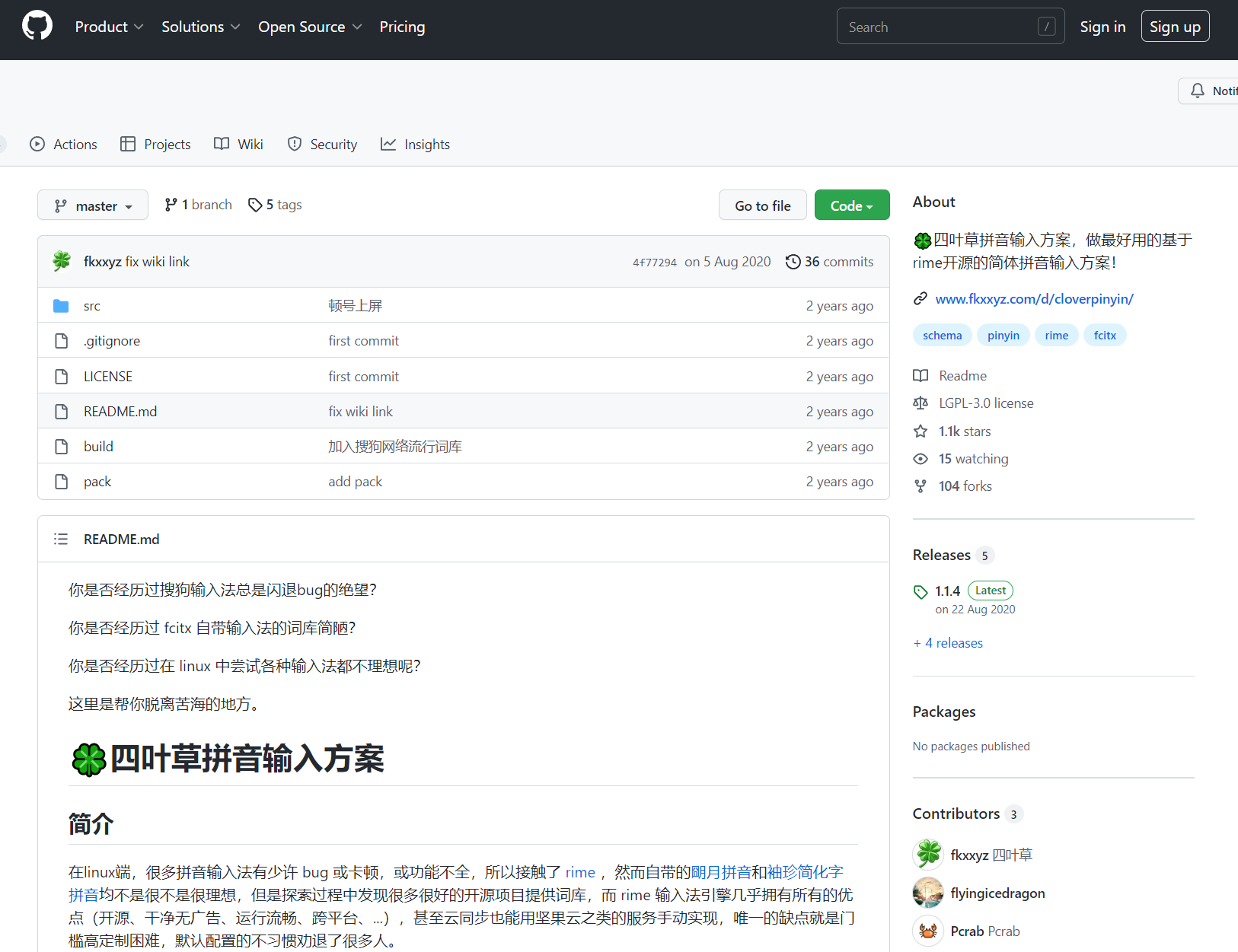1238x952 pixels.
Task: Open the '加入搜狗网络流行词库' commit message
Action: (395, 447)
